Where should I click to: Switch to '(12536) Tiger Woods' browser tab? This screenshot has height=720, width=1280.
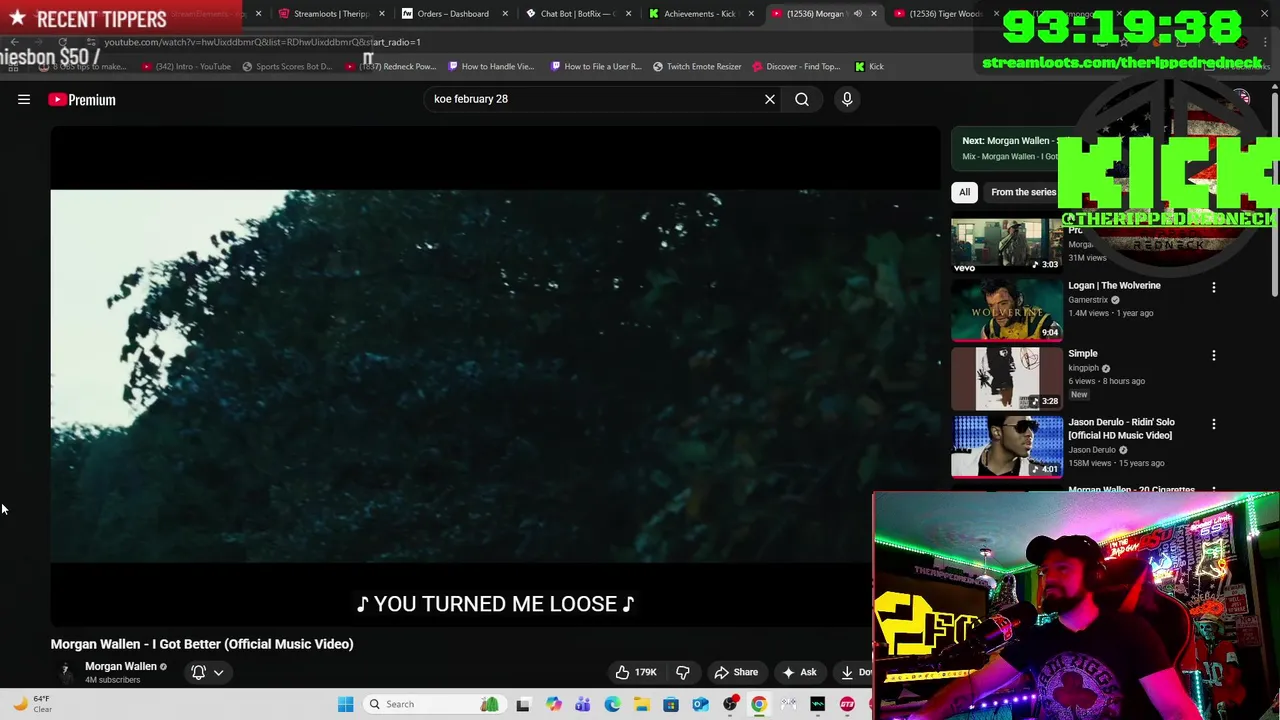point(944,14)
